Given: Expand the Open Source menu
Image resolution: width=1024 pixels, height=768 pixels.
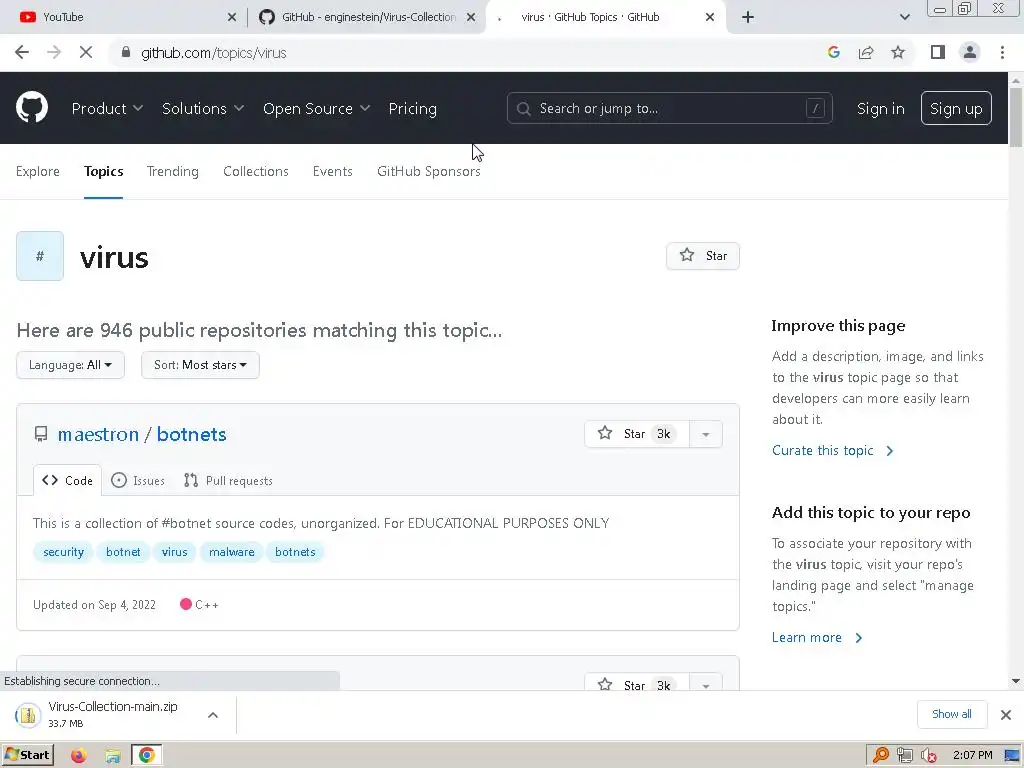Looking at the screenshot, I should tap(317, 108).
